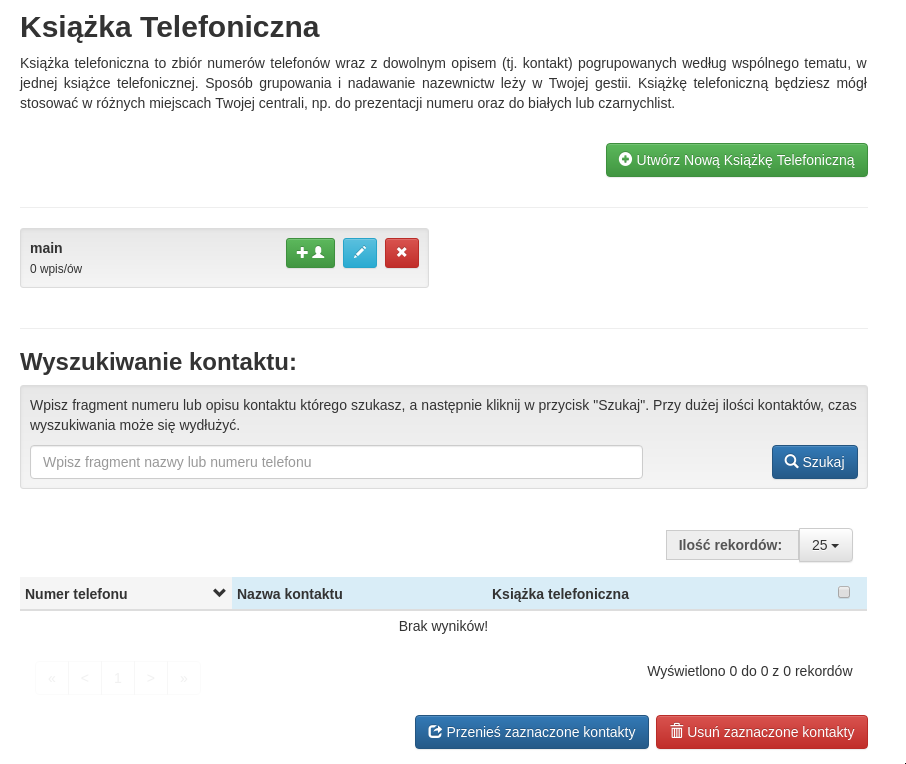Click Usuń zaznaczone kontakty button
The height and width of the screenshot is (764, 906).
tap(761, 732)
